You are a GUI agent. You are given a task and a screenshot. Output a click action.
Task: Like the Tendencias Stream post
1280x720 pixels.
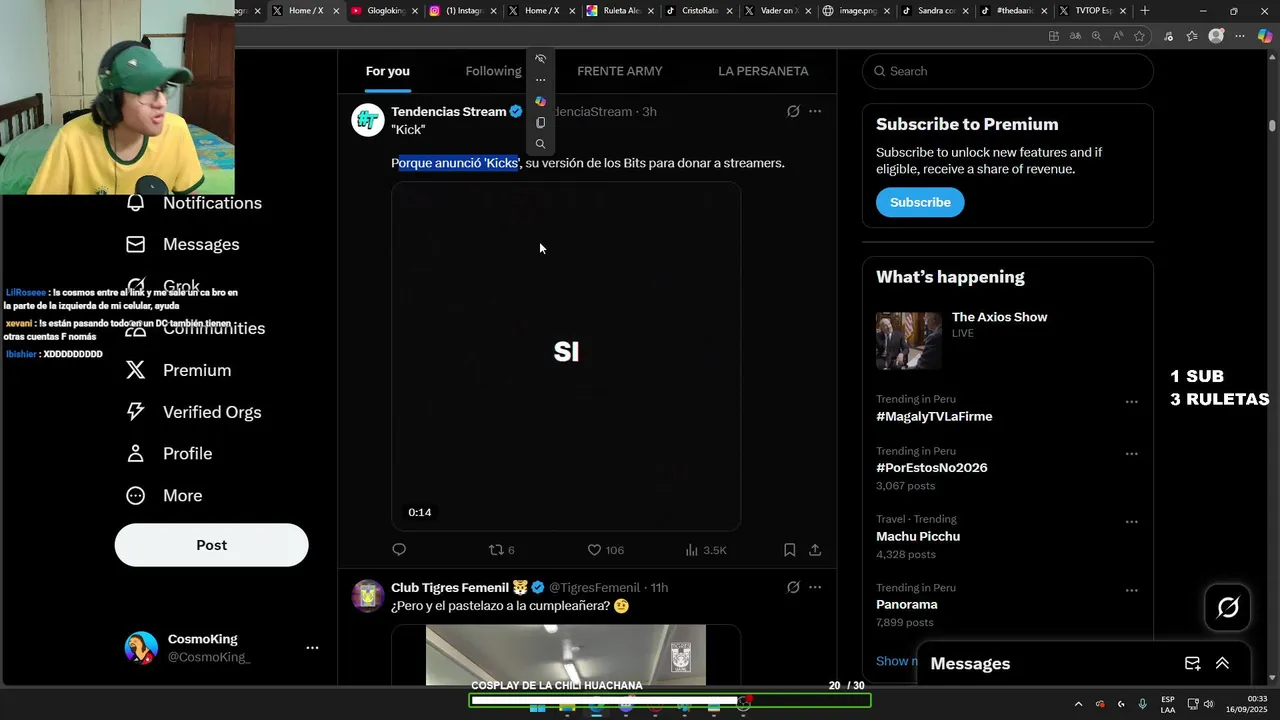(605, 550)
